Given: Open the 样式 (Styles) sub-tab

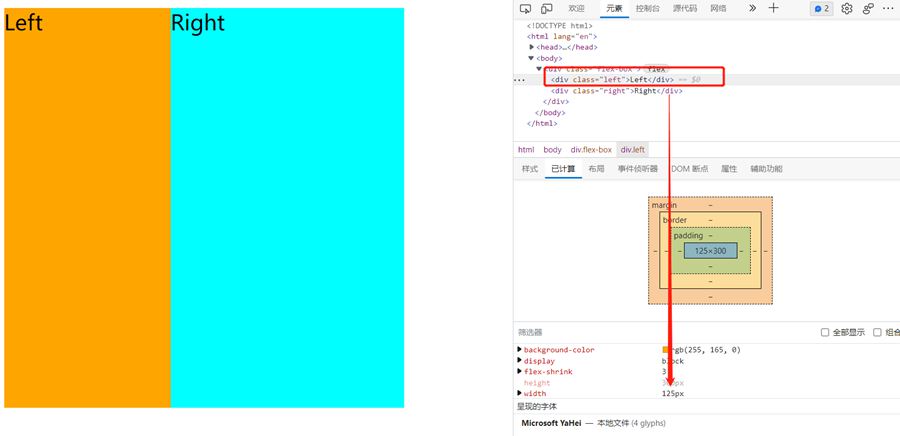Looking at the screenshot, I should (x=530, y=169).
